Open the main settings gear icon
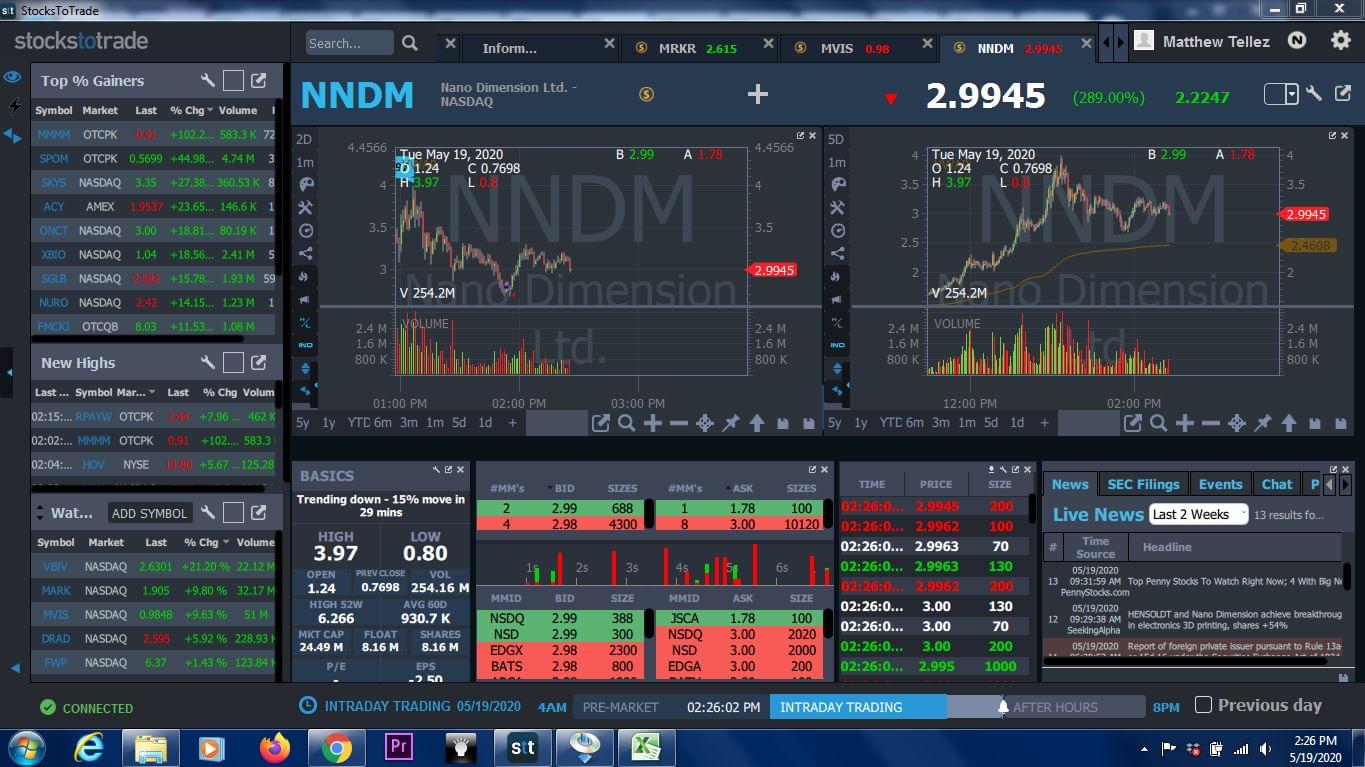This screenshot has height=767, width=1365. point(1341,41)
